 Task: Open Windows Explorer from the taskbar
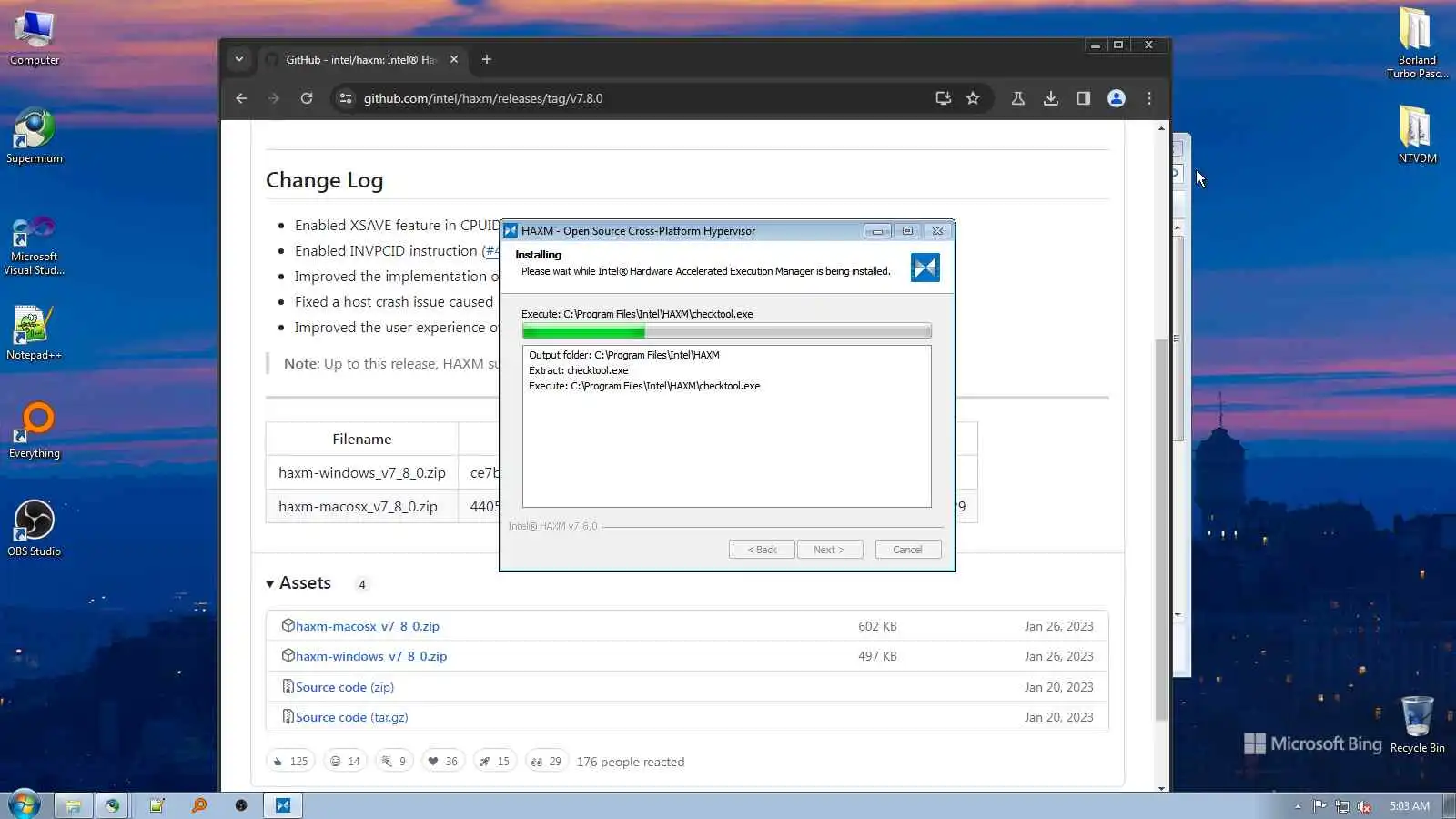coord(74,805)
